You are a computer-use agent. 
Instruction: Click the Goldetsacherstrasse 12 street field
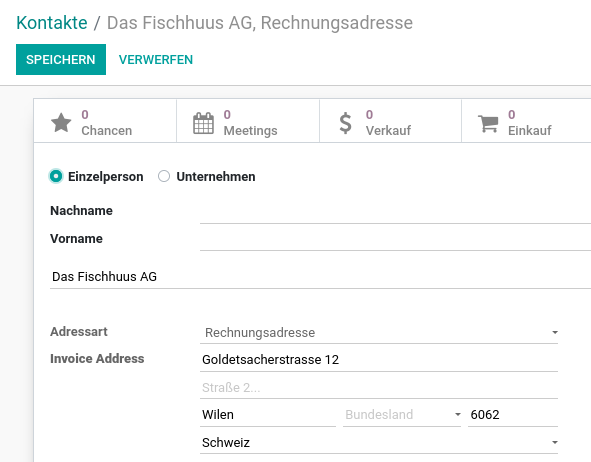379,360
